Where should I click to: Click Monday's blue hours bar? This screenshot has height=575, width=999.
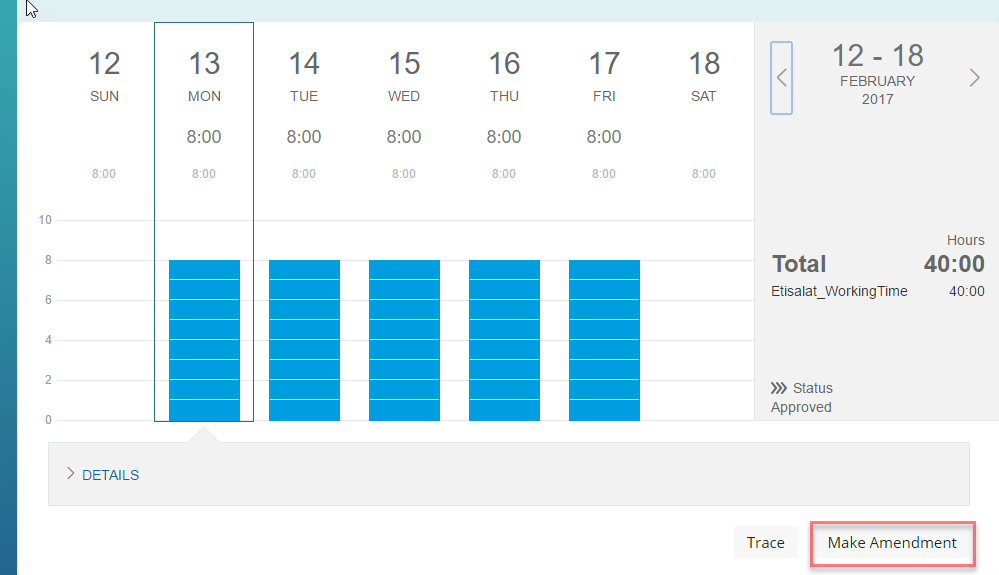coord(205,340)
